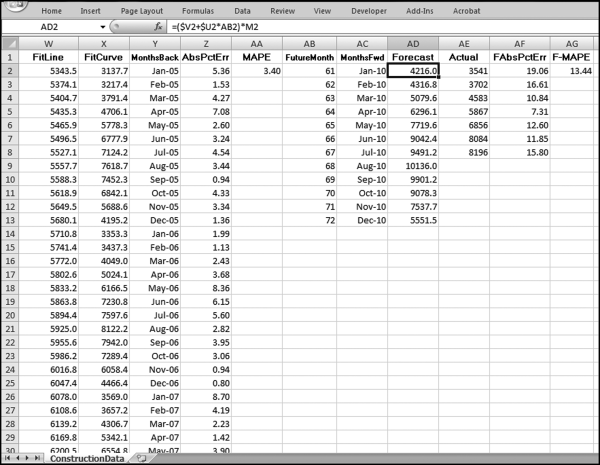Open the Review ribbon tab
The width and height of the screenshot is (600, 465).
282,11
